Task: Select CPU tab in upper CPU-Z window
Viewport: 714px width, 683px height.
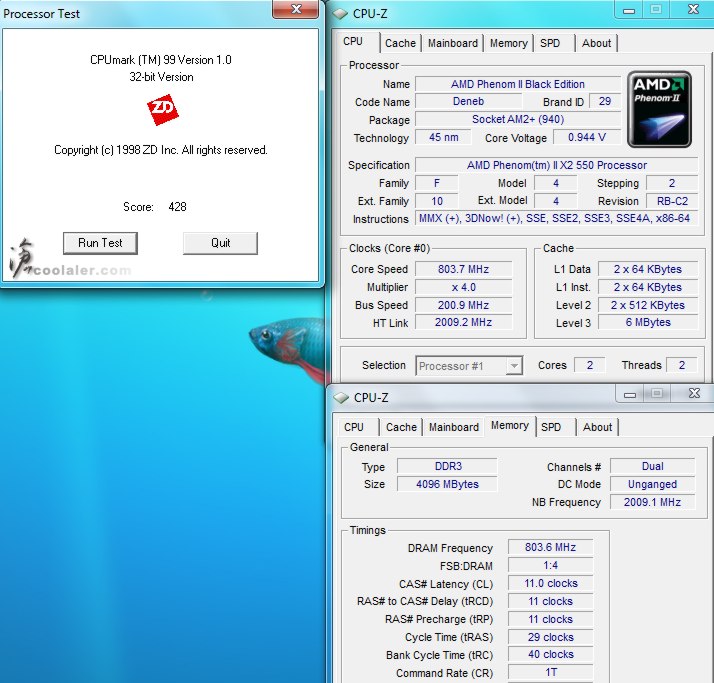Action: [353, 41]
